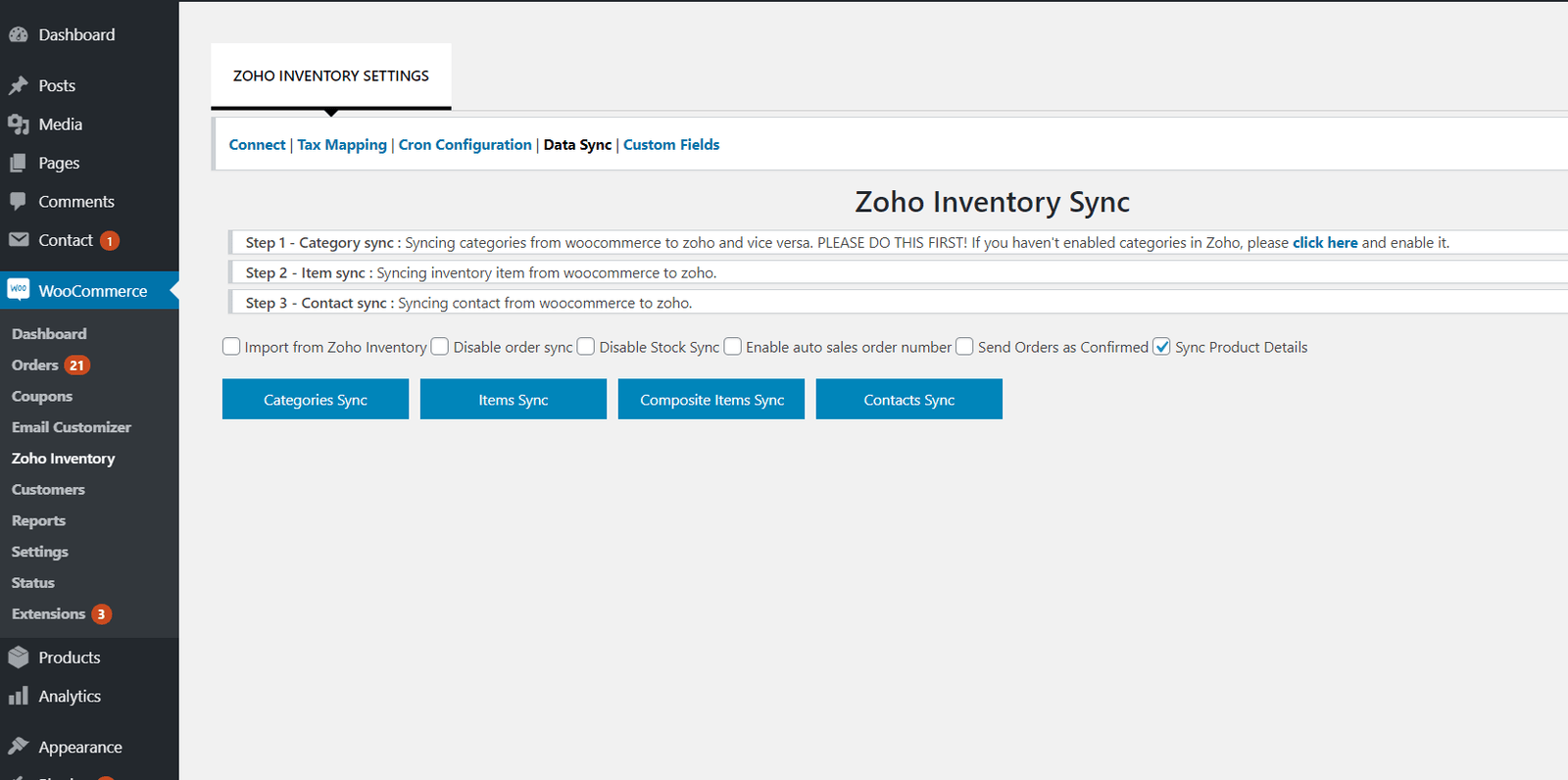Open the Comments menu item
1568x780 pixels.
tap(76, 201)
